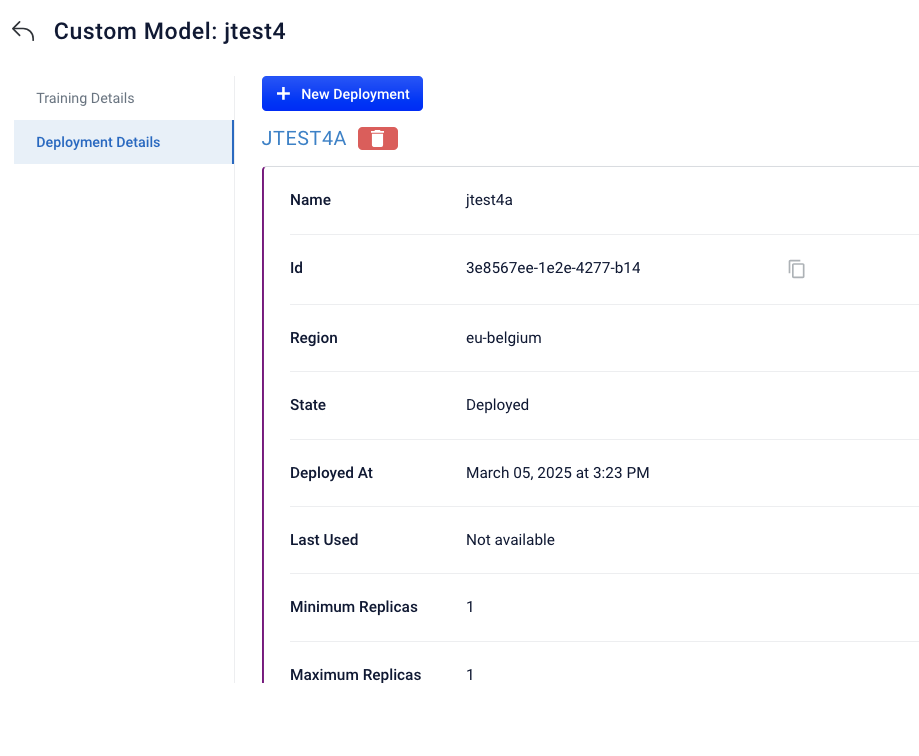Screen dimensions: 919x756
Task: Click the Custom Model: jtest4 title
Action: click(x=169, y=31)
